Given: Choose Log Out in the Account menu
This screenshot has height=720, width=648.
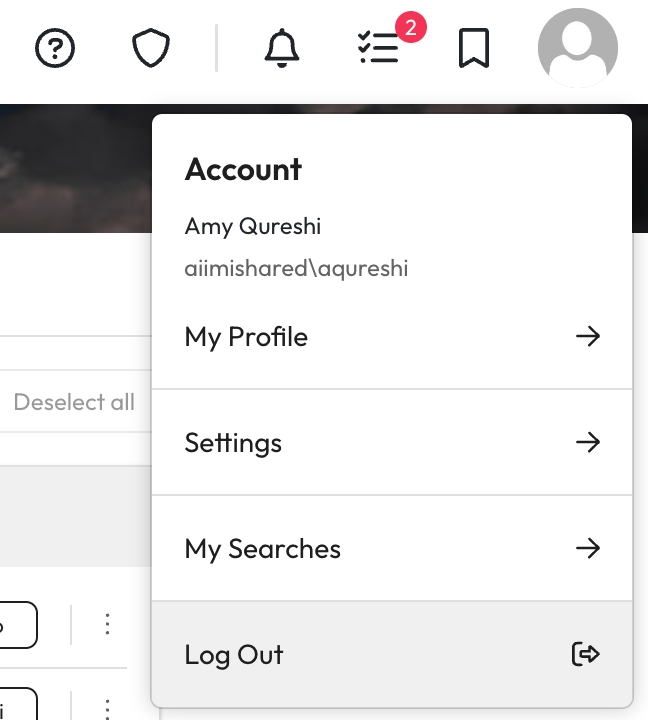Looking at the screenshot, I should click(x=234, y=654).
